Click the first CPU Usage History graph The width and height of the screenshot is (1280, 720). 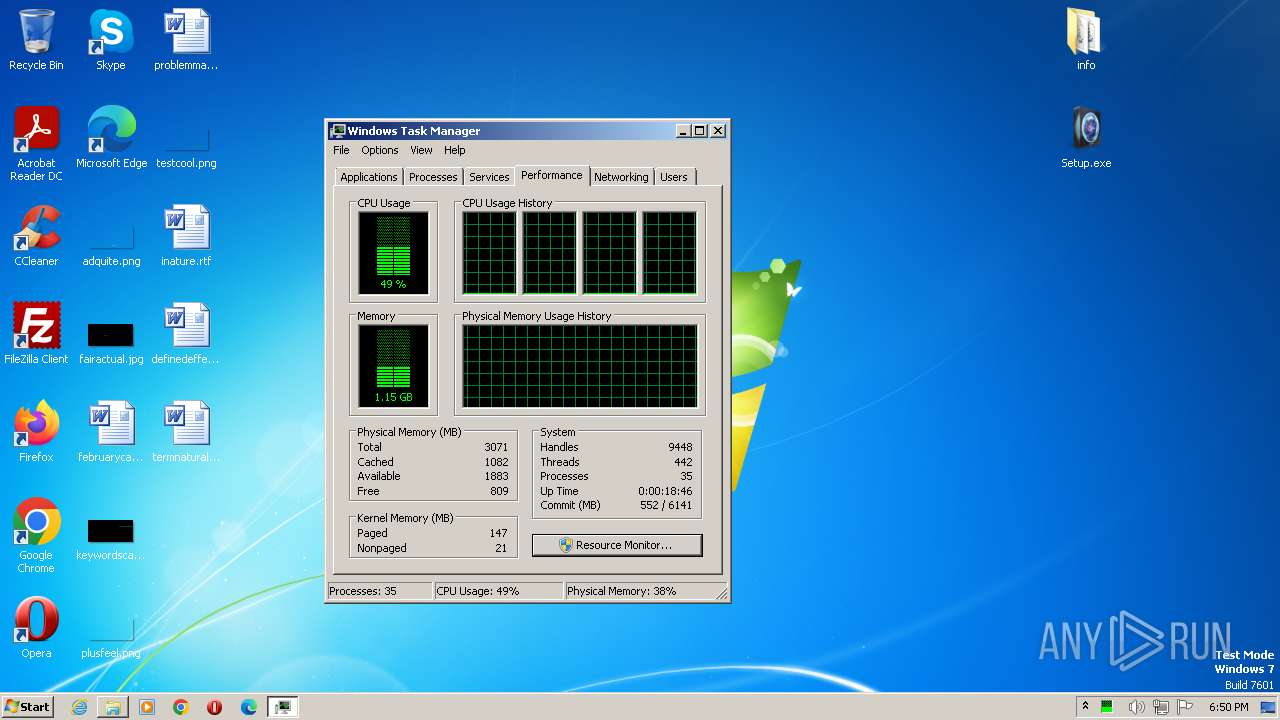click(x=489, y=253)
